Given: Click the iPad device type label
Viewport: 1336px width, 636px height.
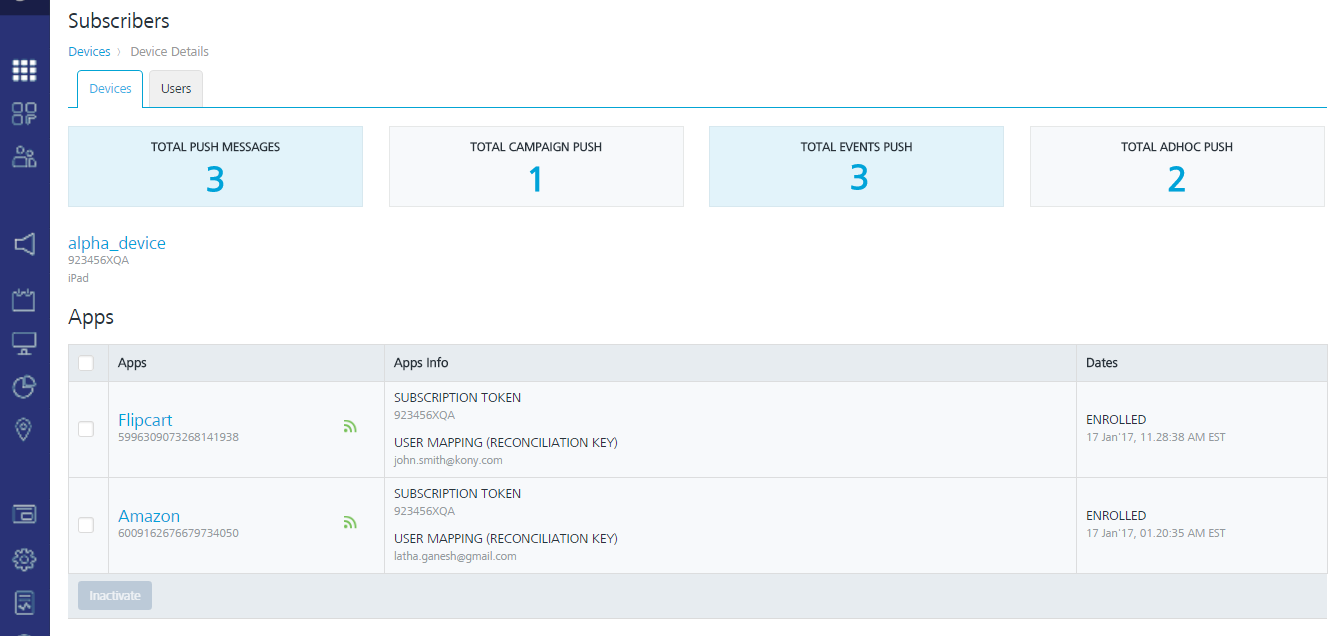Looking at the screenshot, I should coord(78,278).
